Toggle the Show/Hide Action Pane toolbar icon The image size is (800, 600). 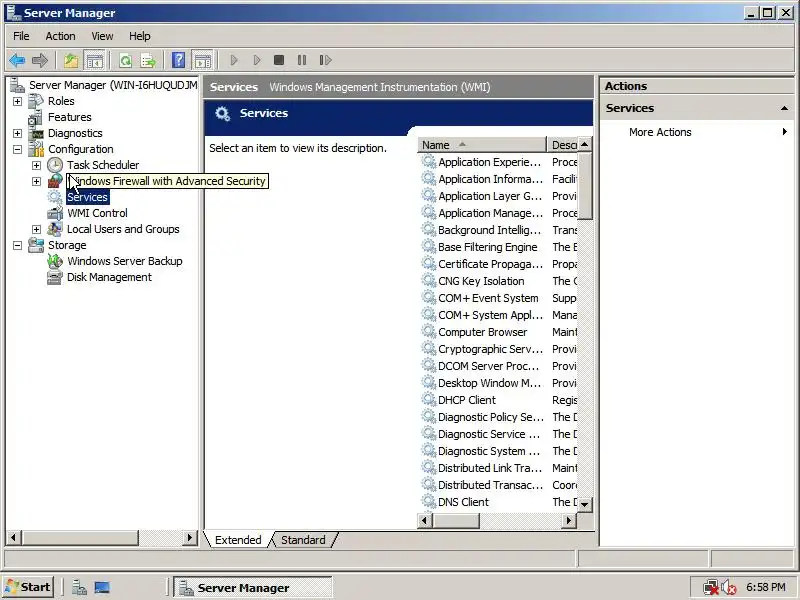[x=203, y=60]
